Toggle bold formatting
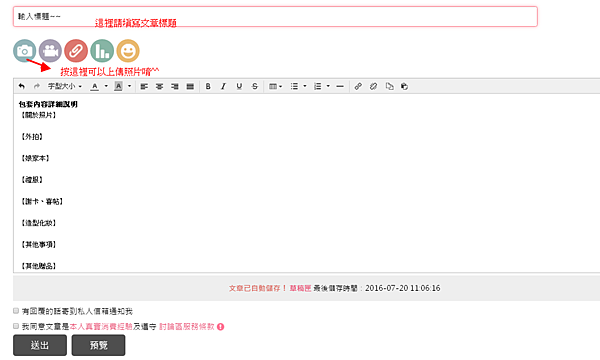Viewport: 600px width, 360px height. tap(208, 86)
